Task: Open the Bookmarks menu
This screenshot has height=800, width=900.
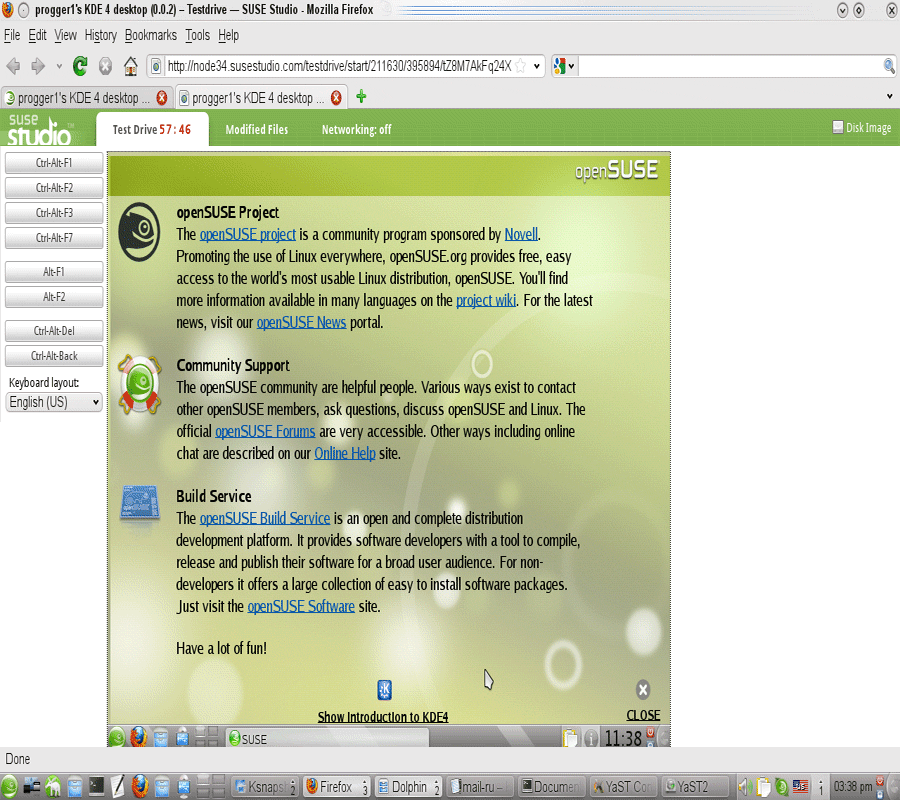Action: 151,35
